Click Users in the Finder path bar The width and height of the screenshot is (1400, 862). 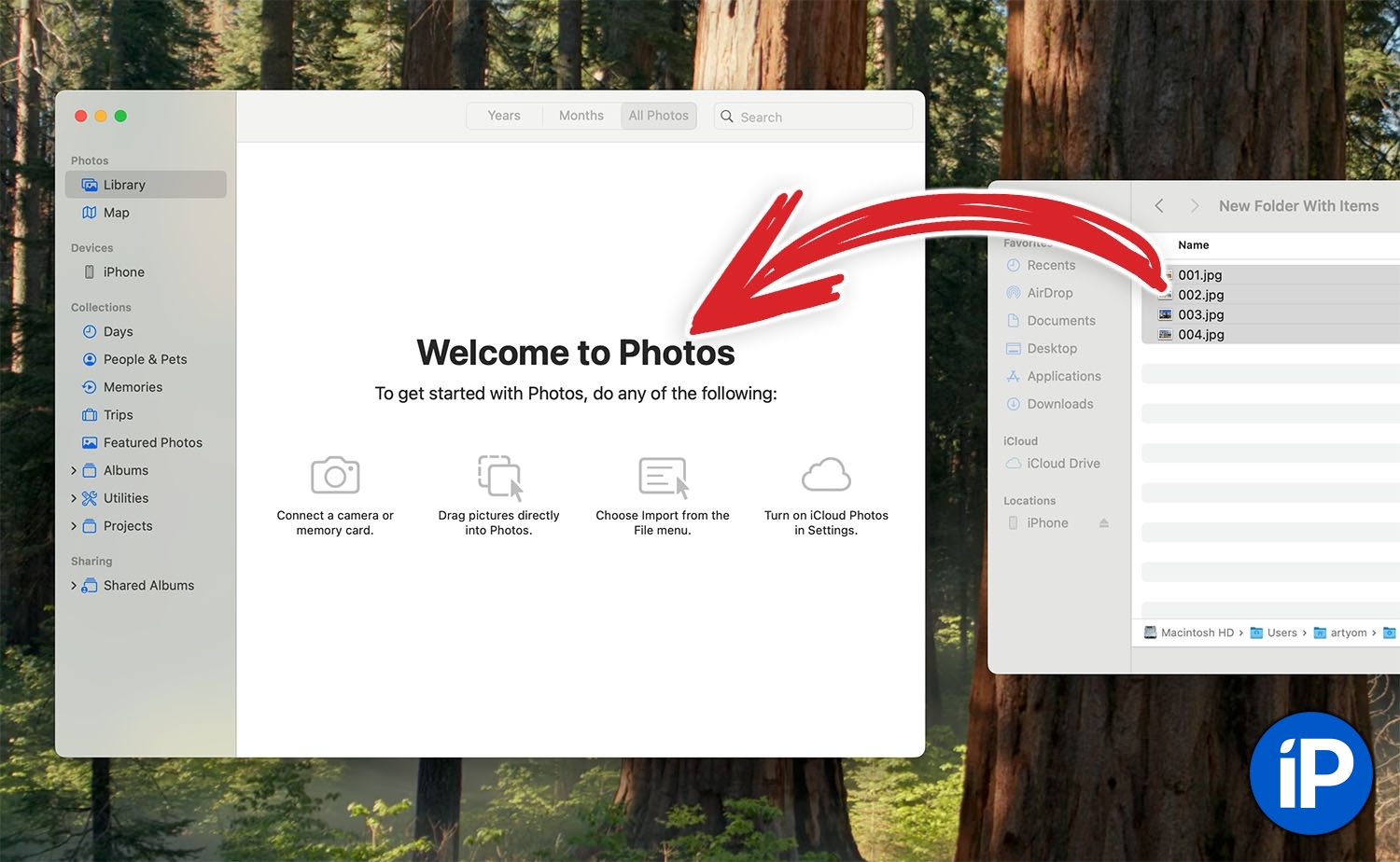pyautogui.click(x=1274, y=633)
